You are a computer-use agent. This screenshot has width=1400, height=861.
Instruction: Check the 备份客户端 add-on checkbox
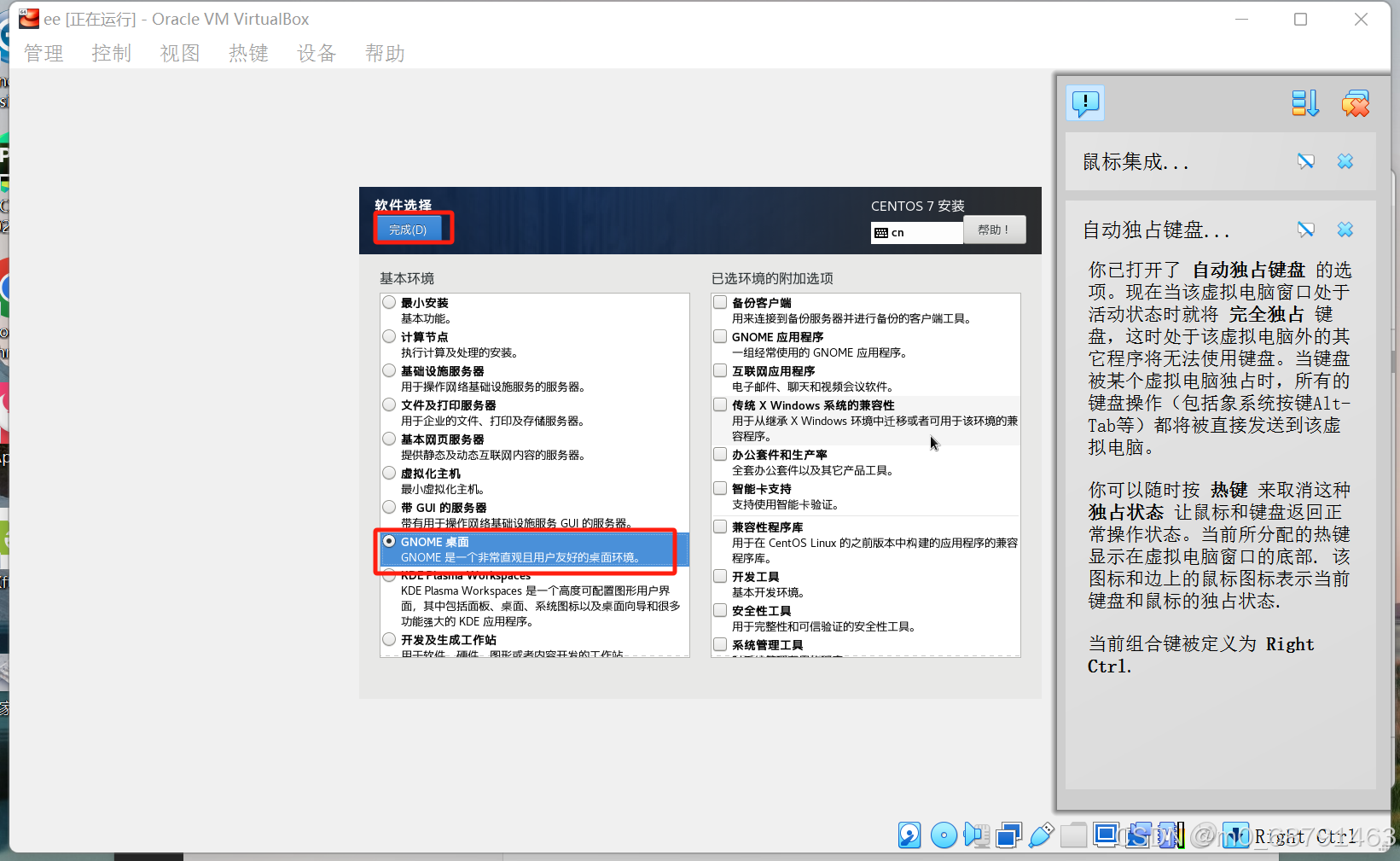[x=720, y=302]
